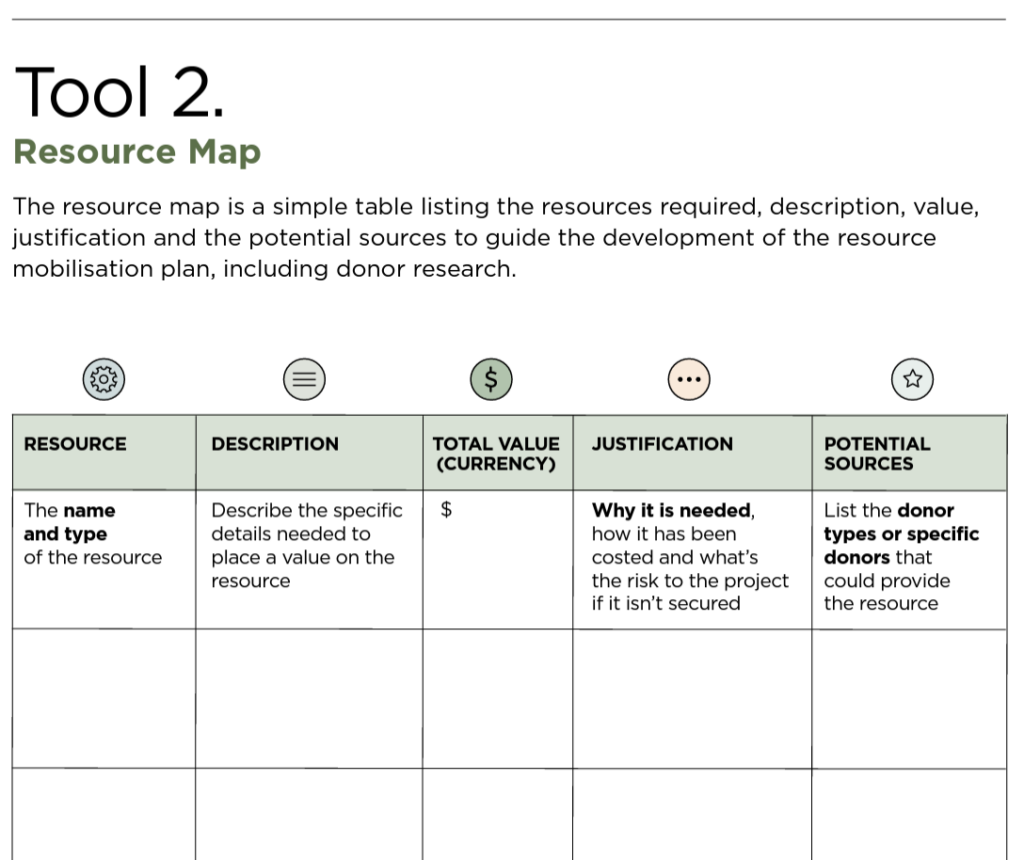The image size is (1024, 860).
Task: Click the "The name and type" guidance cell
Action: [92, 534]
